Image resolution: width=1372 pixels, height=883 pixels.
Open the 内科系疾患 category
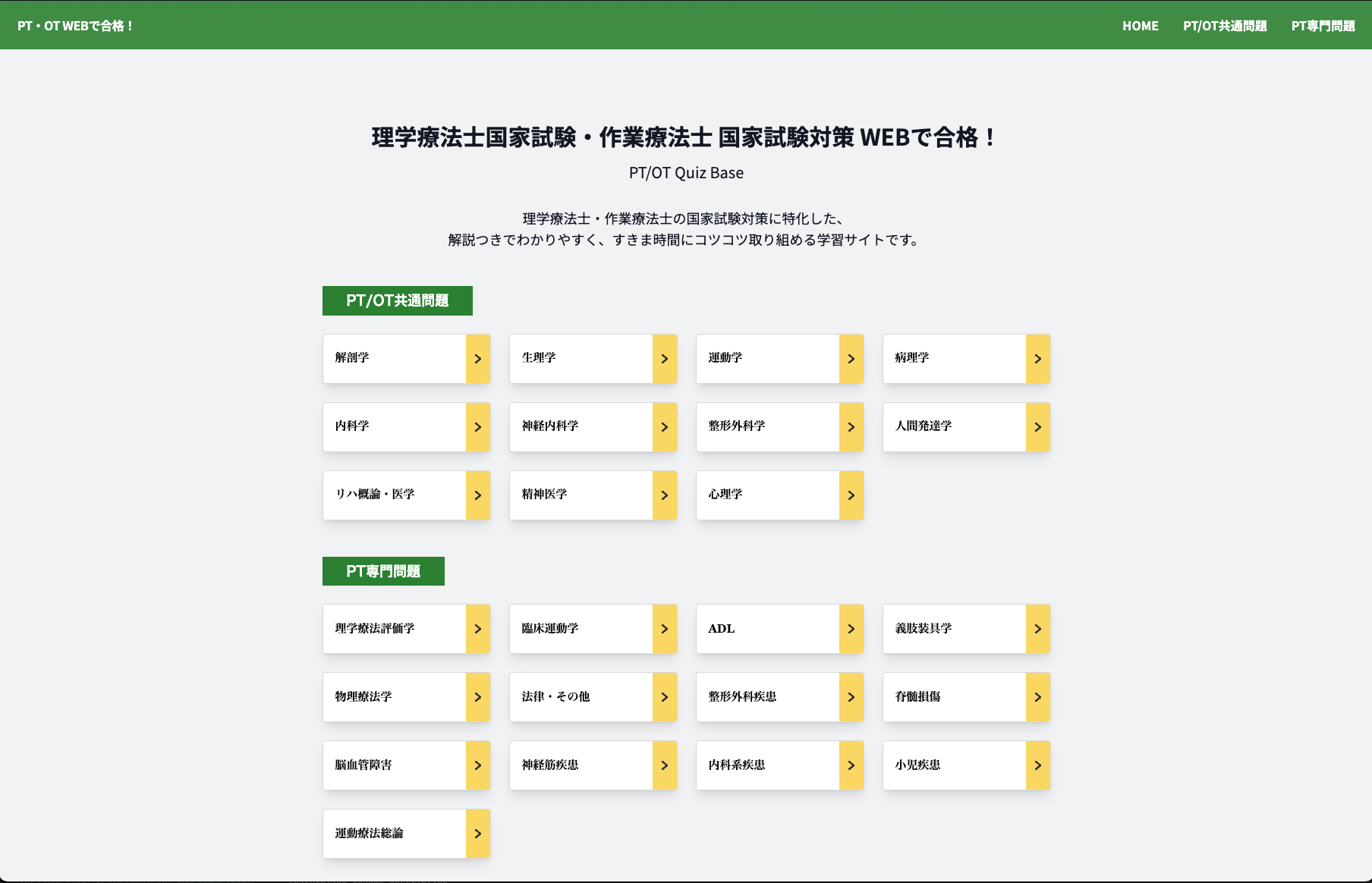pyautogui.click(x=780, y=765)
